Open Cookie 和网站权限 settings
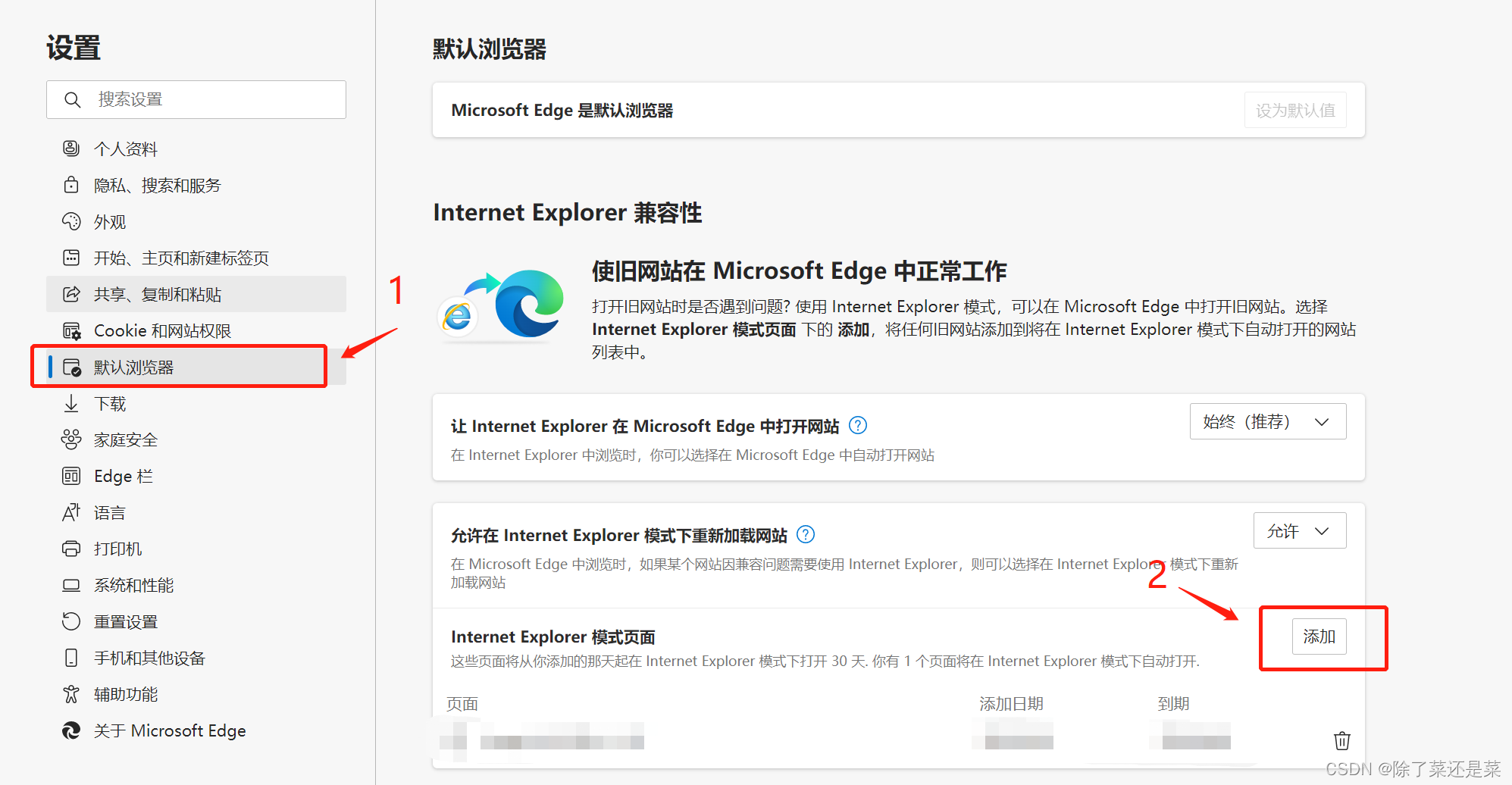1512x785 pixels. point(196,330)
